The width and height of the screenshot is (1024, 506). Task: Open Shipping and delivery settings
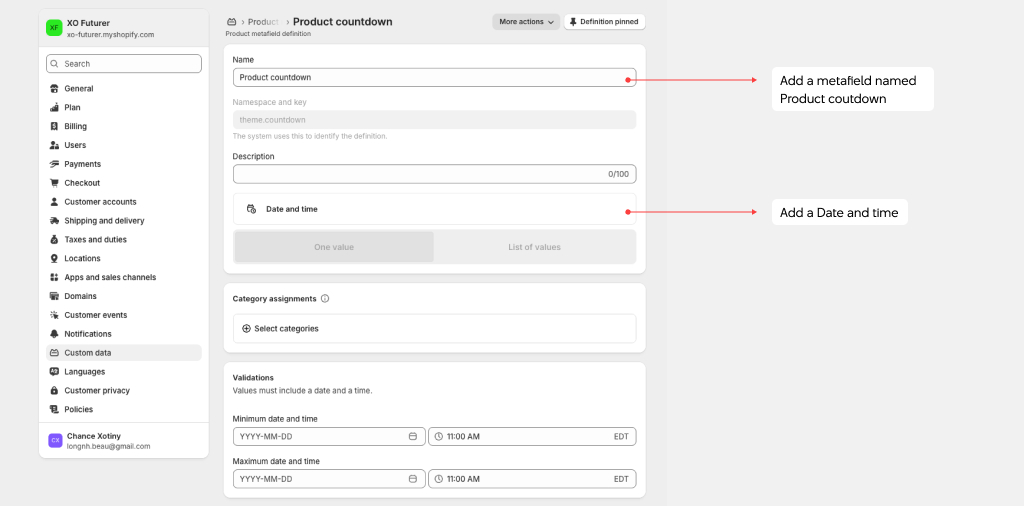pos(104,221)
